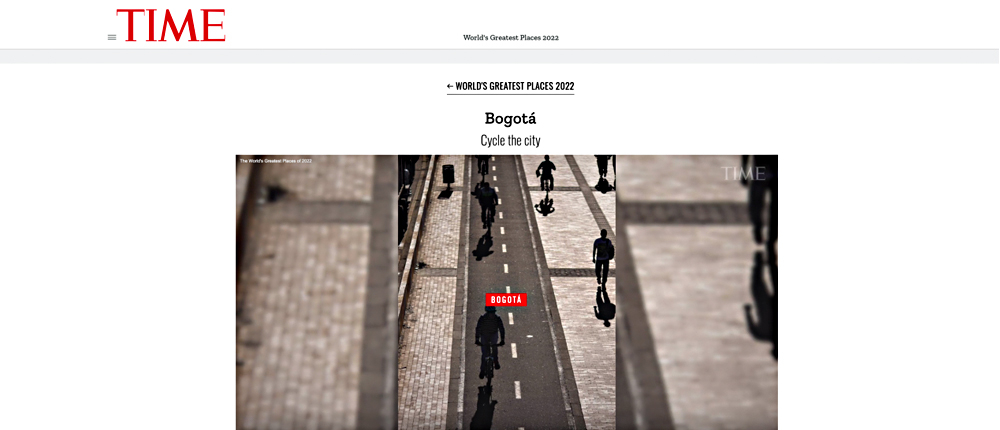This screenshot has height=430, width=1000.
Task: Click the cyclist at top right of video
Action: pos(546,172)
